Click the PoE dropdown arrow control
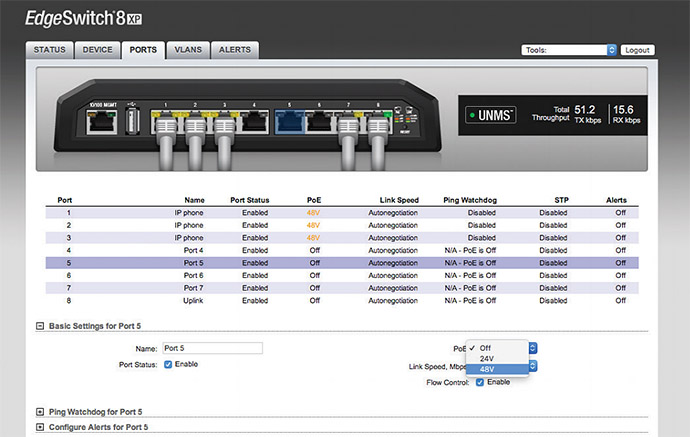 coord(533,348)
